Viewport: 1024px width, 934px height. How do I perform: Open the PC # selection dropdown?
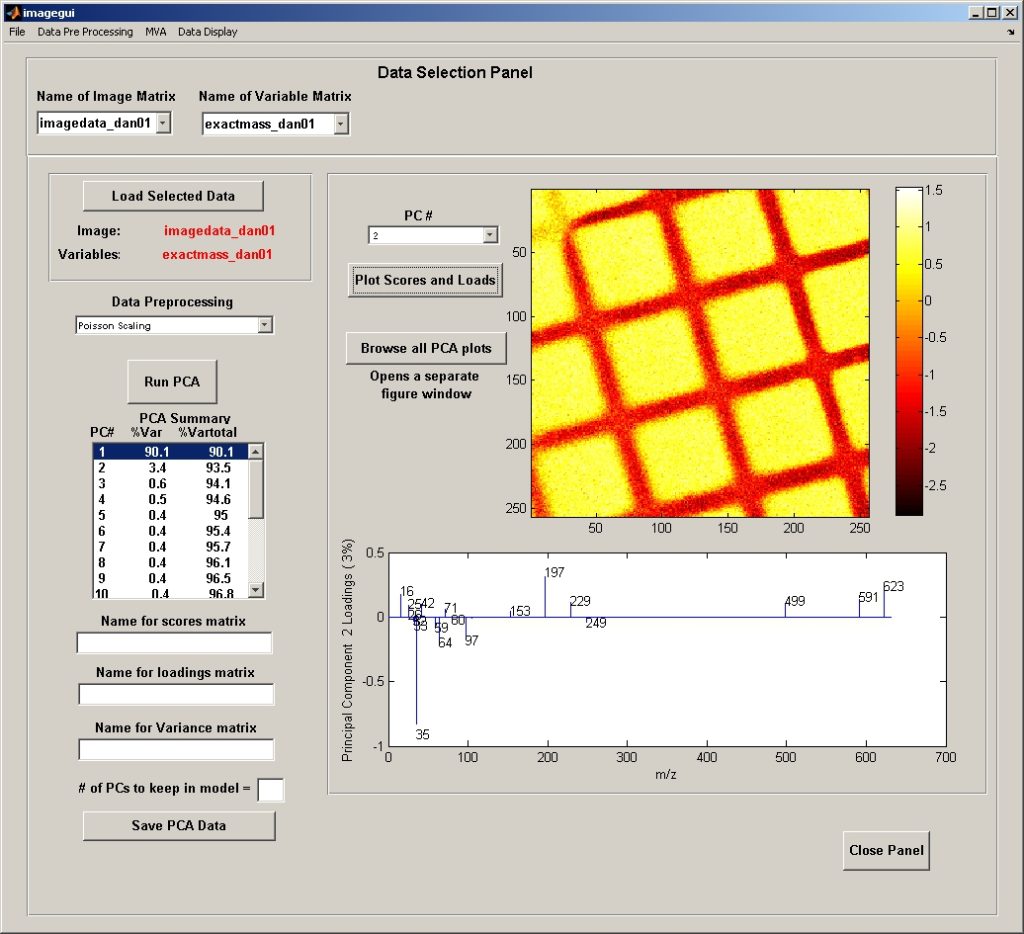489,235
